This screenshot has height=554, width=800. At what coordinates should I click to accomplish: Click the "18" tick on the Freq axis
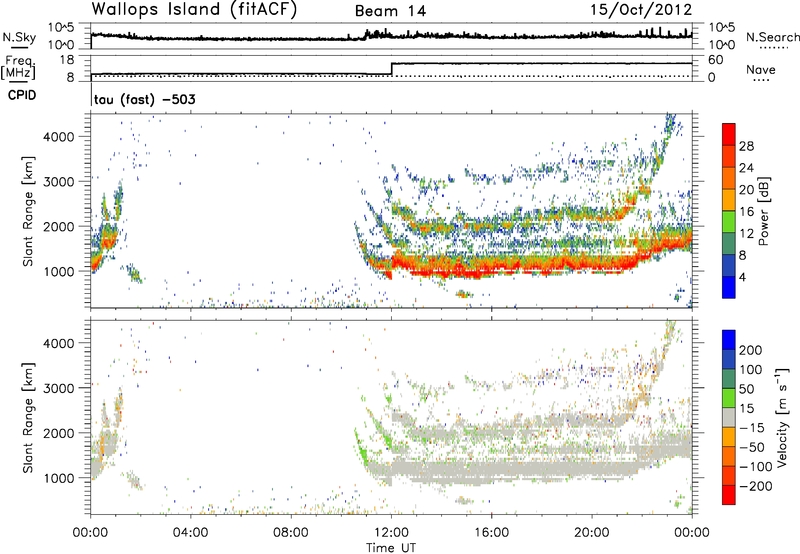pyautogui.click(x=66, y=60)
